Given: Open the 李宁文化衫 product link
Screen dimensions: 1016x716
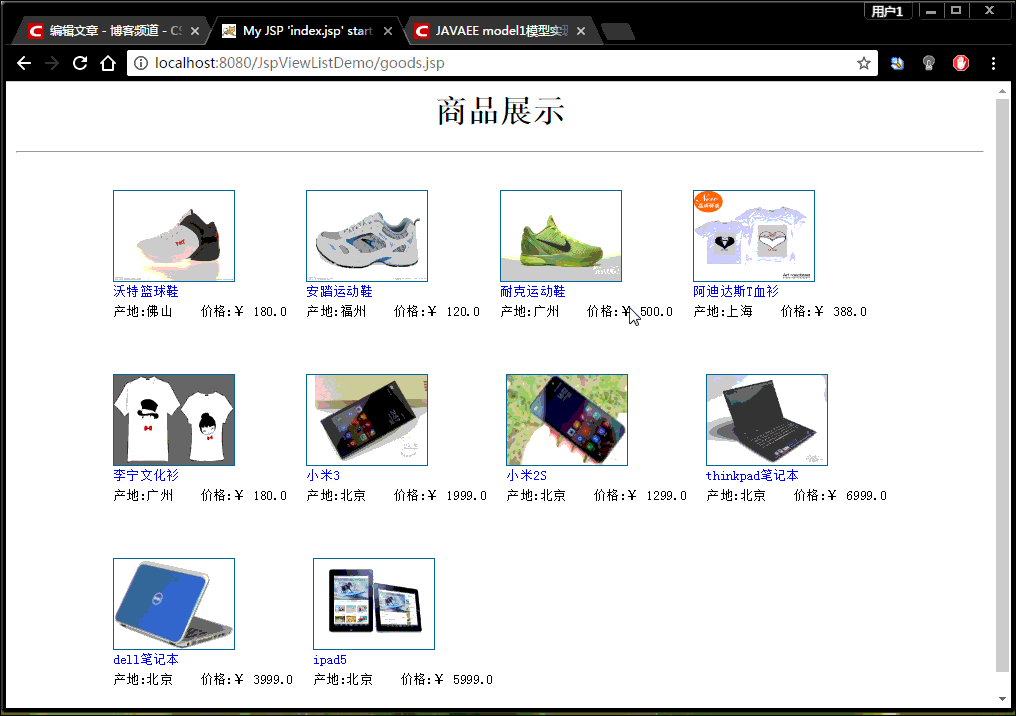Looking at the screenshot, I should point(146,476).
